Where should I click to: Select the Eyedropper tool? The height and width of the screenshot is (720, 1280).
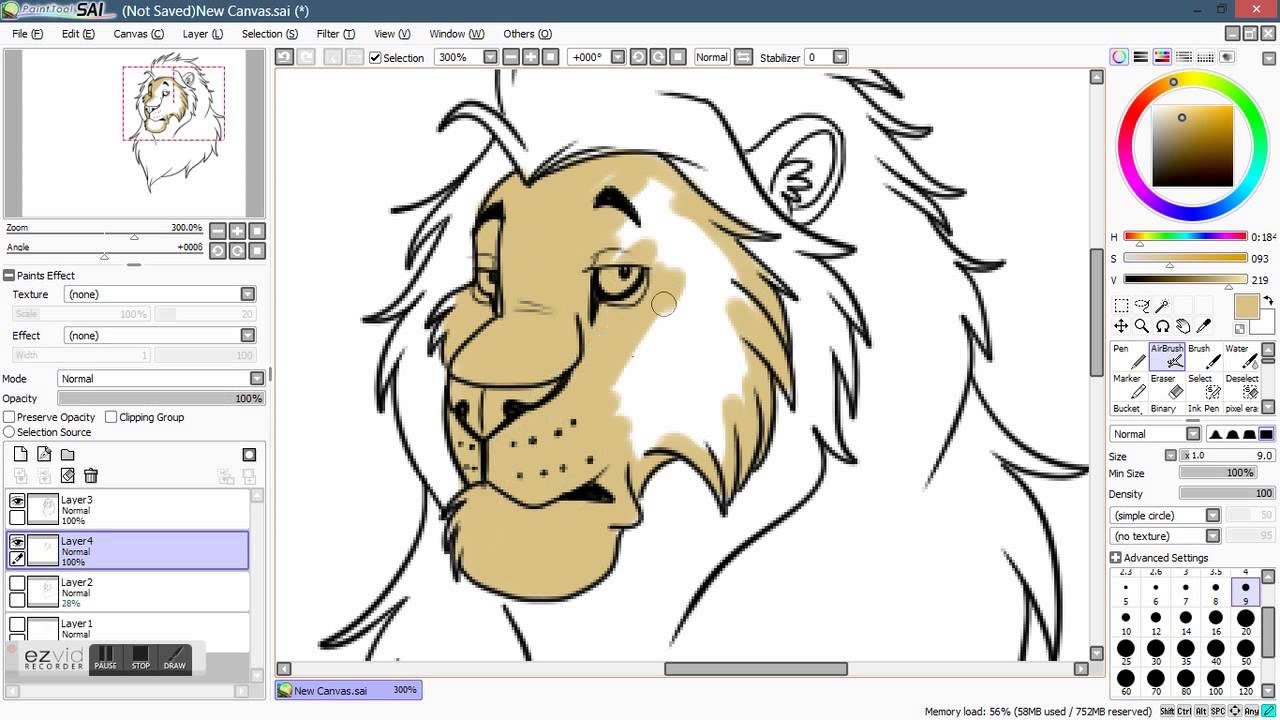click(x=1203, y=326)
